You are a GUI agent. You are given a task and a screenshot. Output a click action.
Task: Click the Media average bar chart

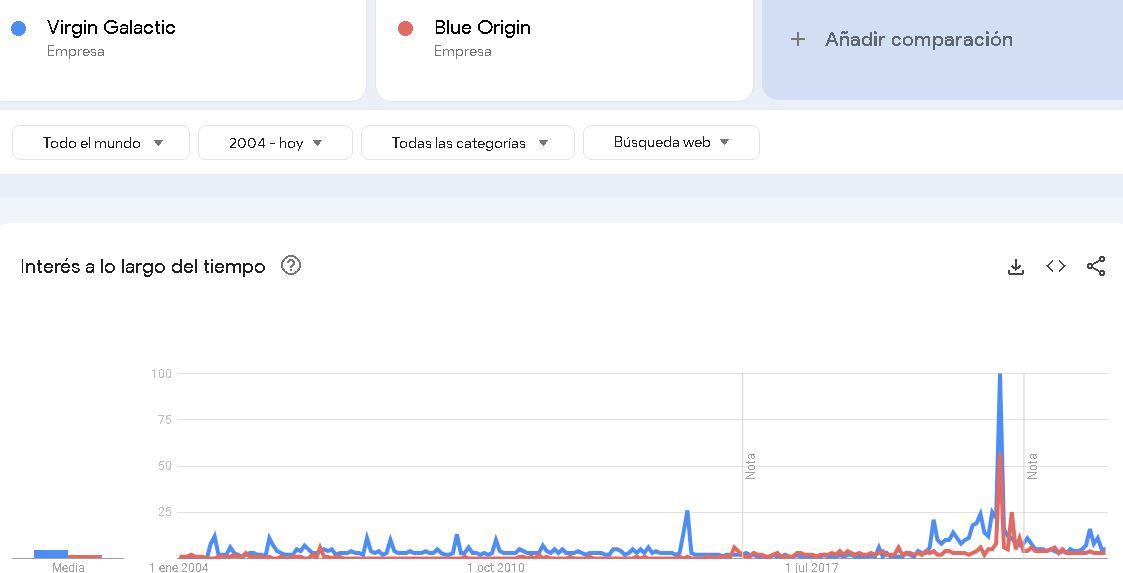click(x=68, y=554)
